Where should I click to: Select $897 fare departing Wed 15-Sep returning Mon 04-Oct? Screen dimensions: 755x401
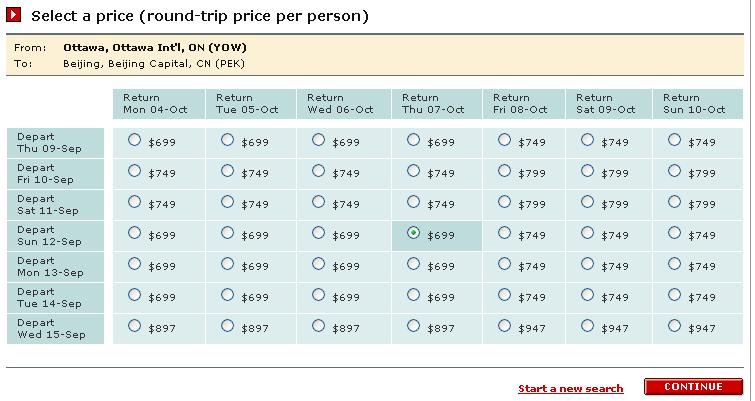click(134, 326)
